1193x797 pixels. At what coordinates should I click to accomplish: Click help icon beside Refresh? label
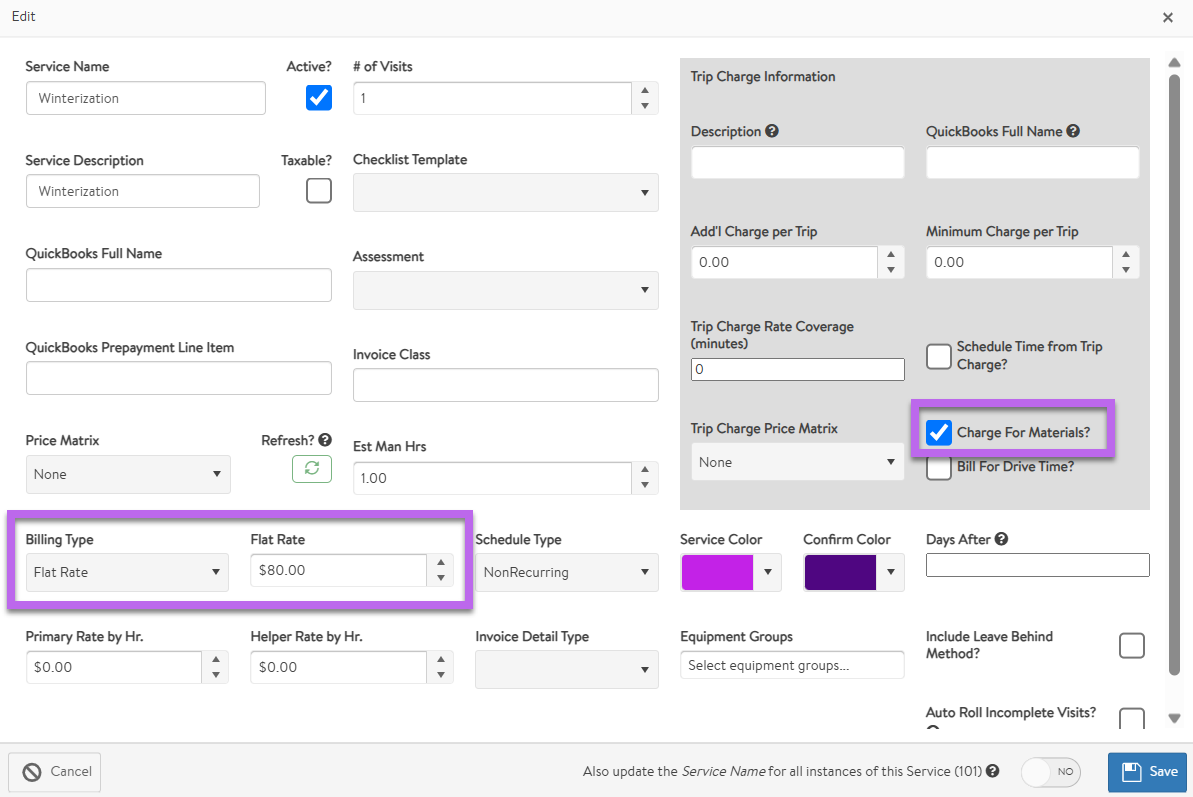(x=325, y=440)
